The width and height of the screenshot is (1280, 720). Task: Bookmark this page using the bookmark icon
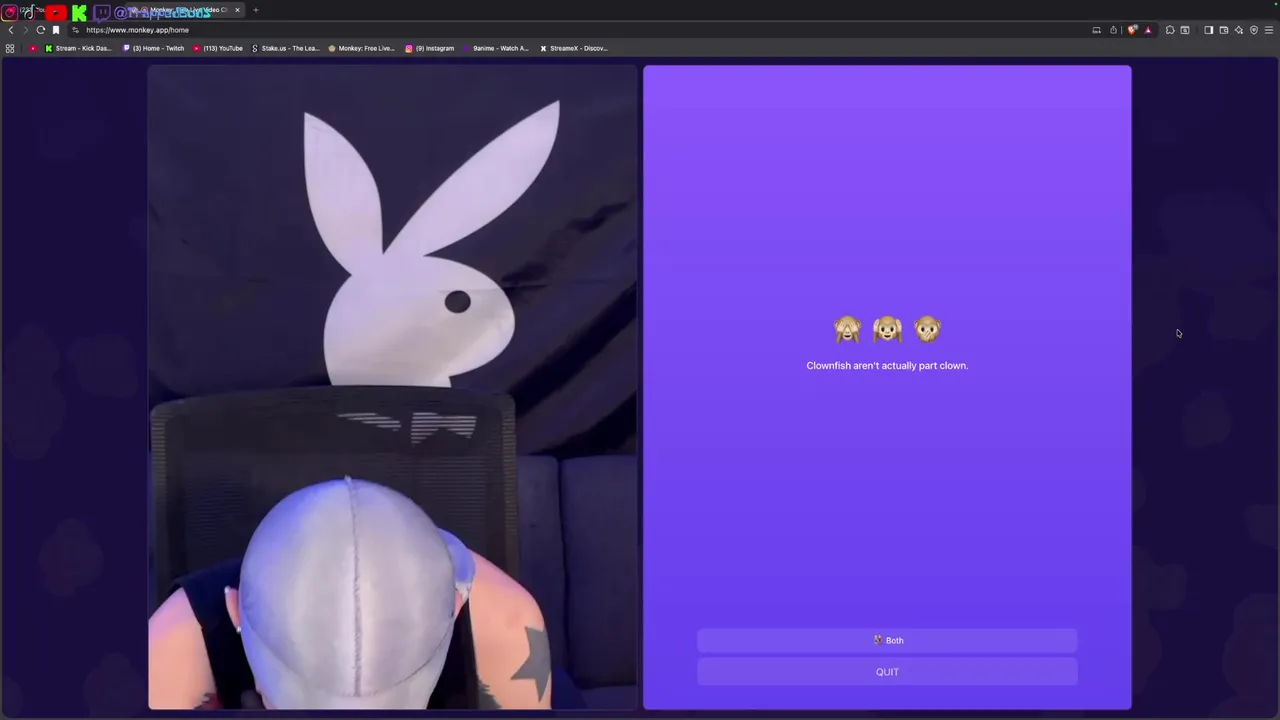click(56, 30)
